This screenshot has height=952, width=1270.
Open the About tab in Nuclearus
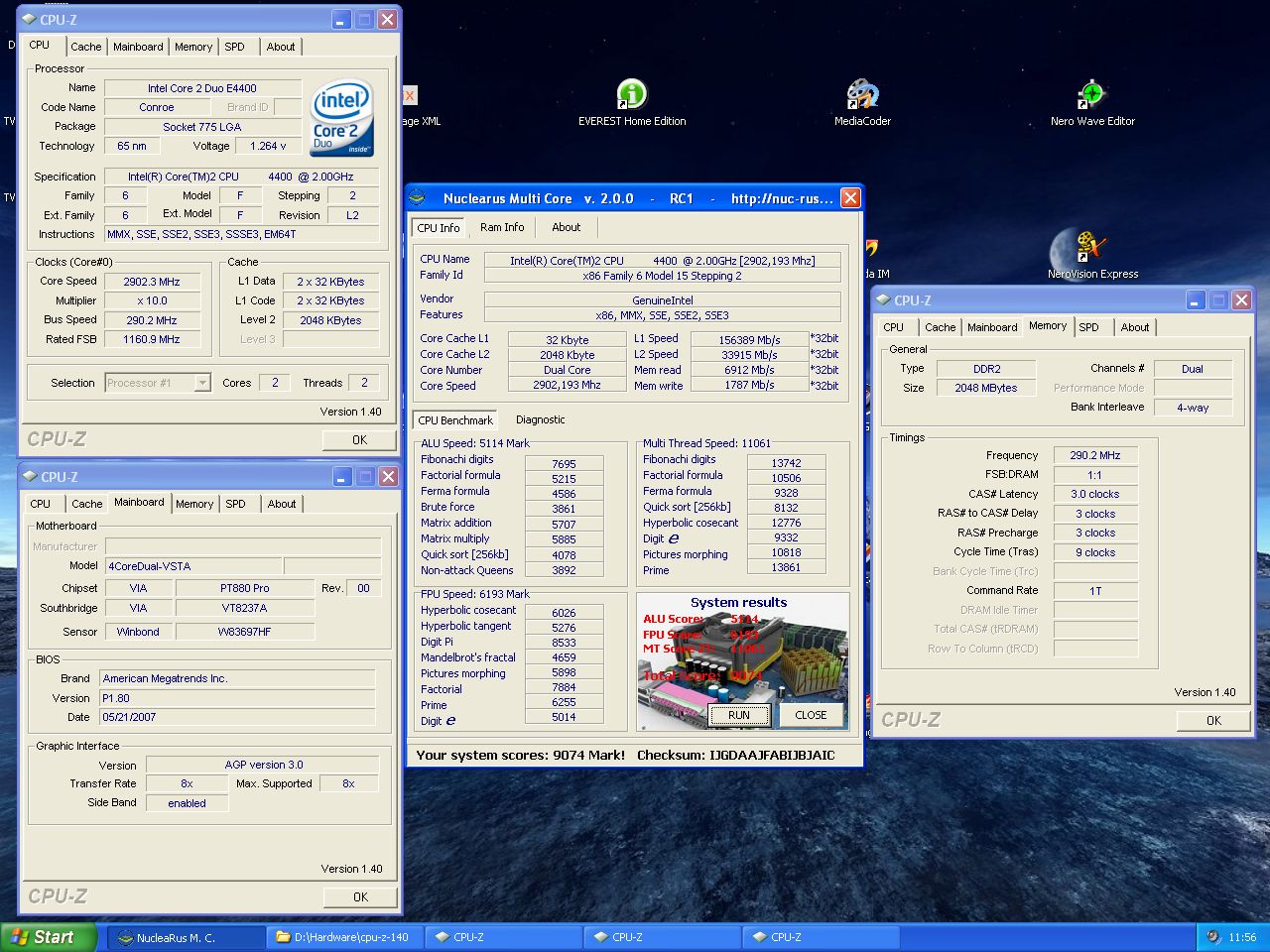click(x=567, y=227)
